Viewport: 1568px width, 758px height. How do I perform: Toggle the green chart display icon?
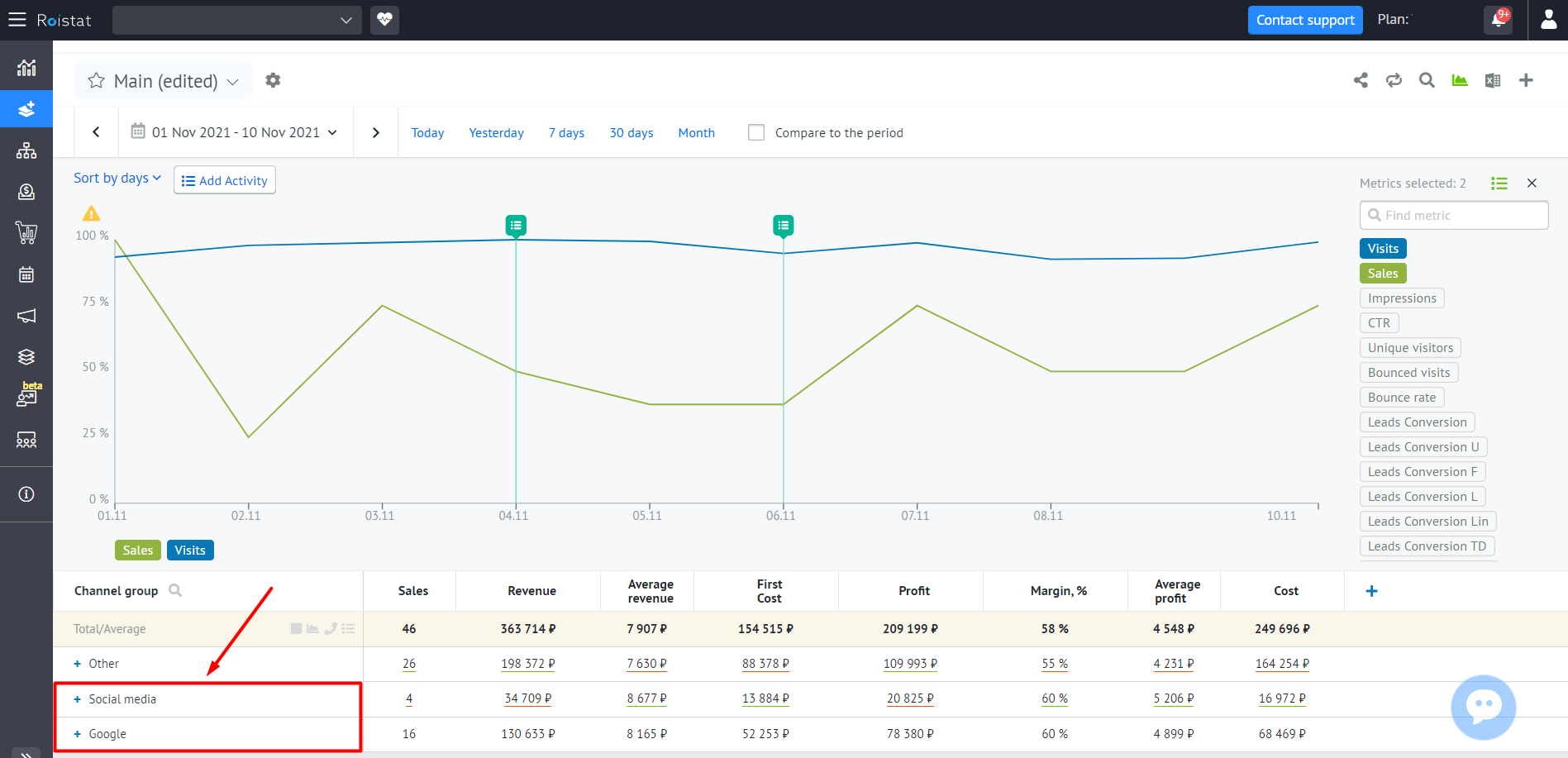pyautogui.click(x=1460, y=80)
